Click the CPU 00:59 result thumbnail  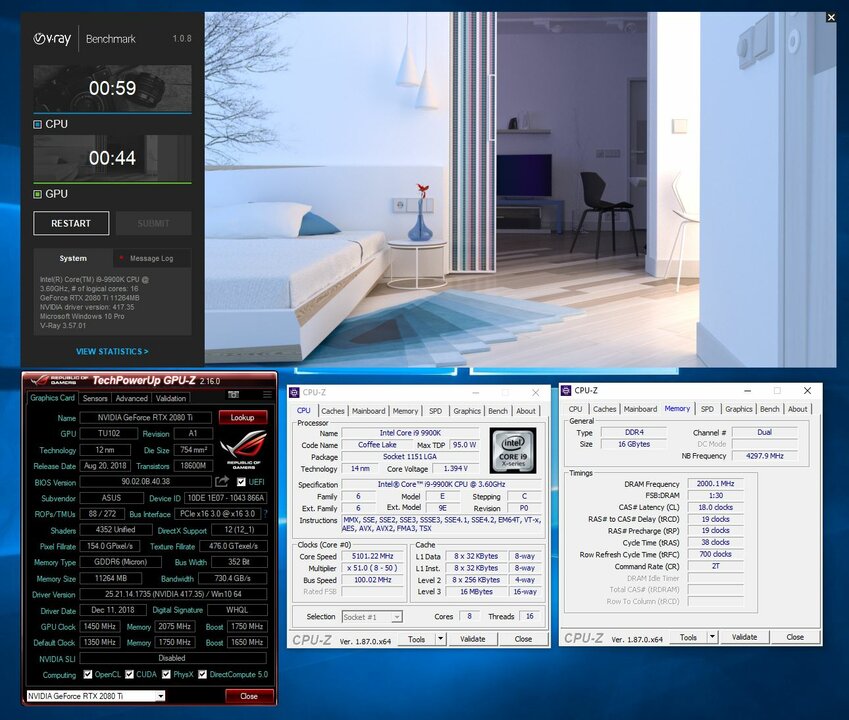tap(112, 89)
